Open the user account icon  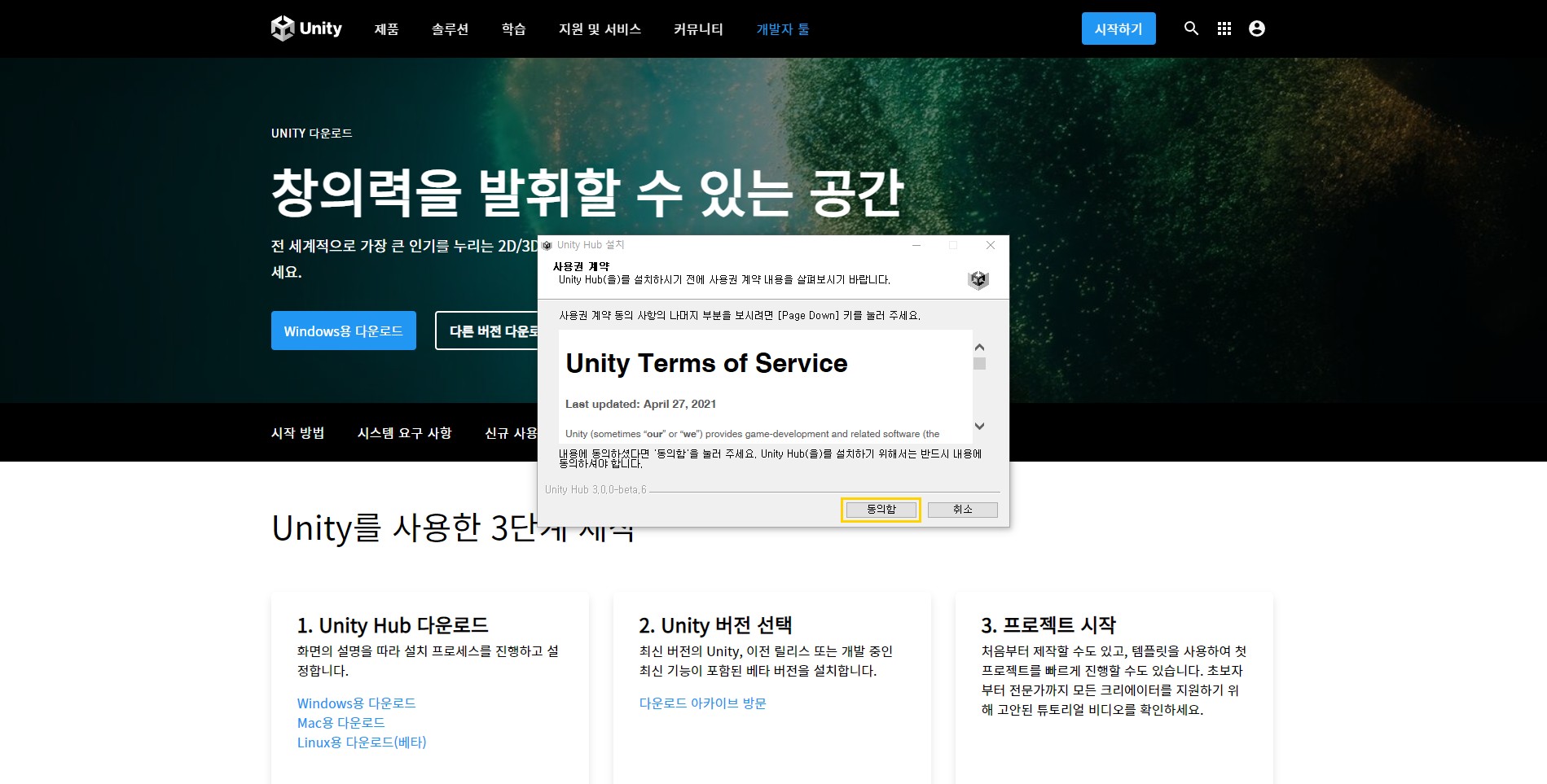coord(1257,28)
